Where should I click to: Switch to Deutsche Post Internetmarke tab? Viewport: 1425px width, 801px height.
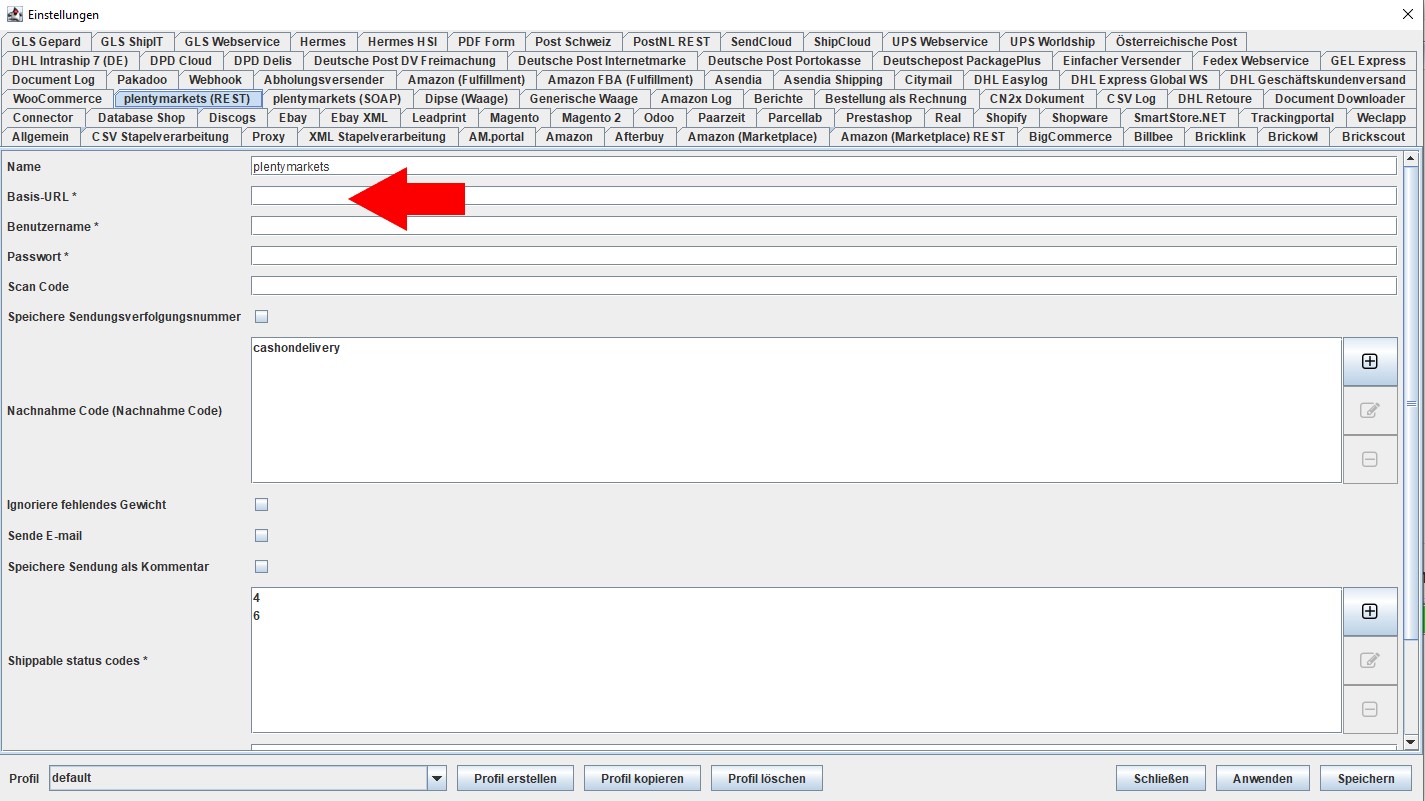point(602,61)
